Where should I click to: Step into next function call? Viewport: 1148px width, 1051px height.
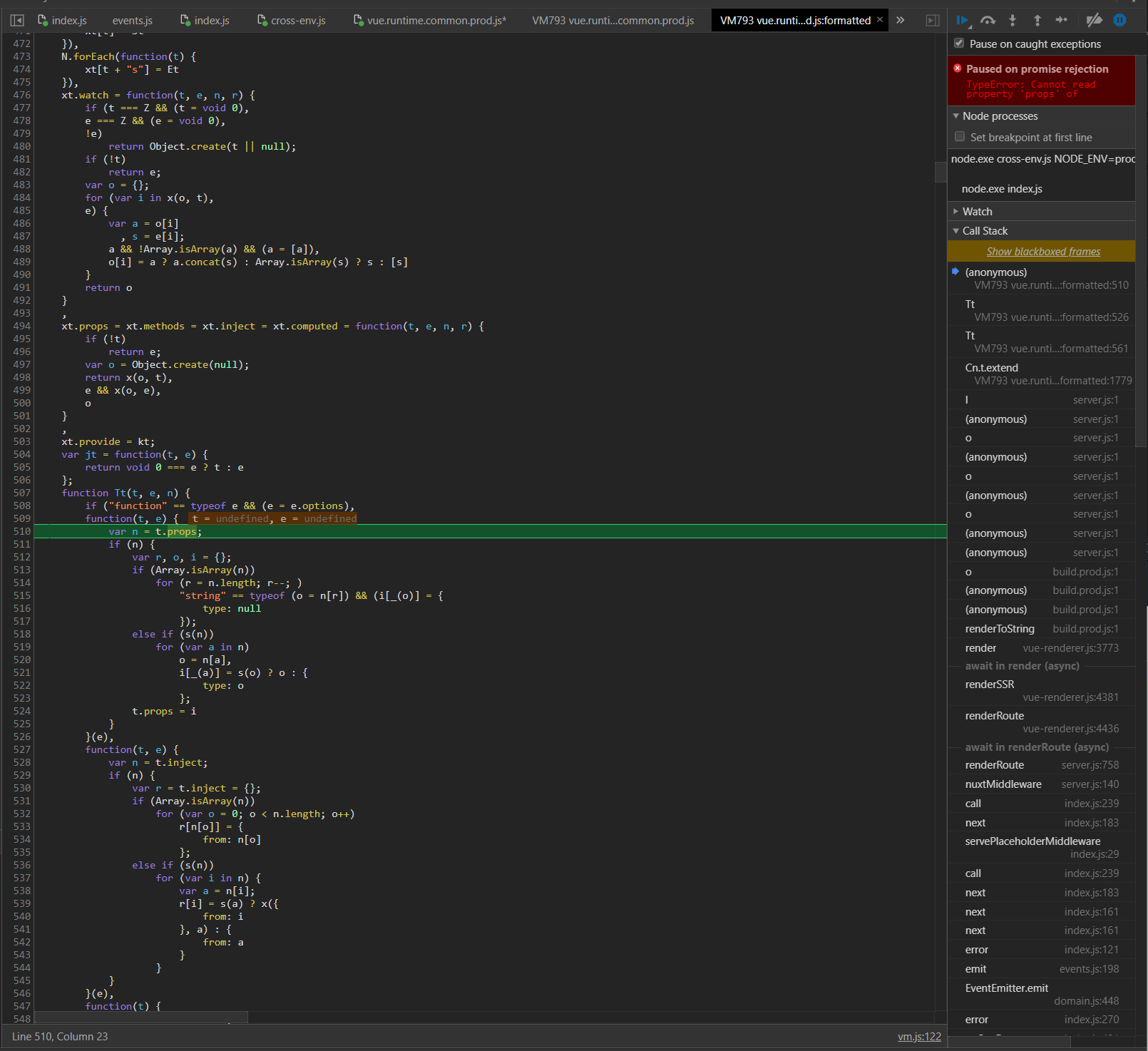pos(1013,20)
